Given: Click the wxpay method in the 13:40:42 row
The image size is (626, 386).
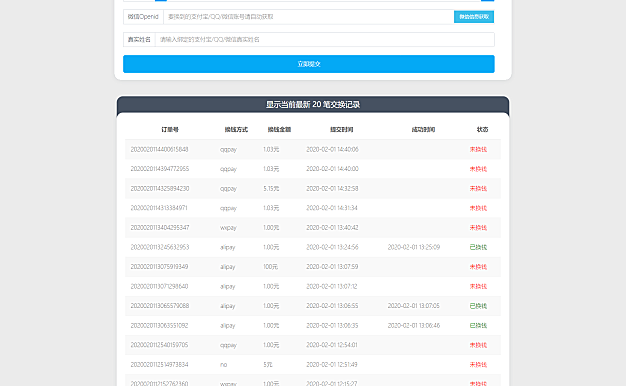Looking at the screenshot, I should (228, 228).
